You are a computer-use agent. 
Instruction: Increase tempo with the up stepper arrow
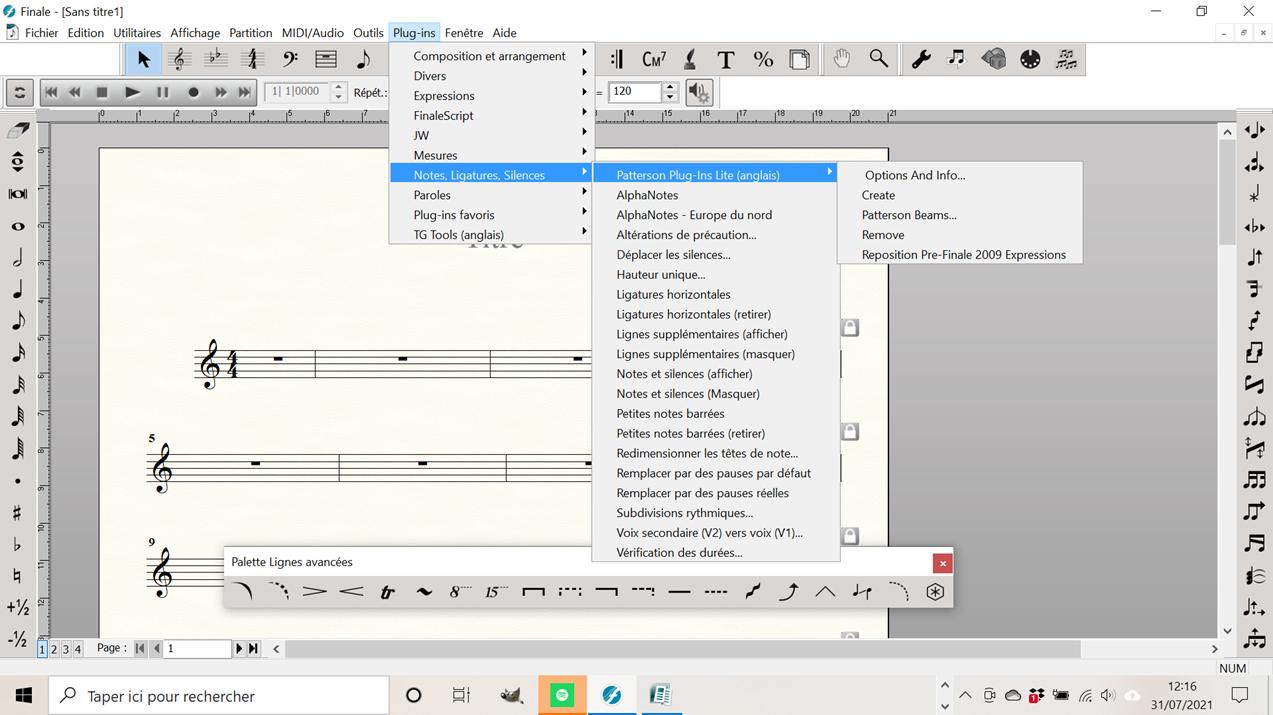[670, 87]
